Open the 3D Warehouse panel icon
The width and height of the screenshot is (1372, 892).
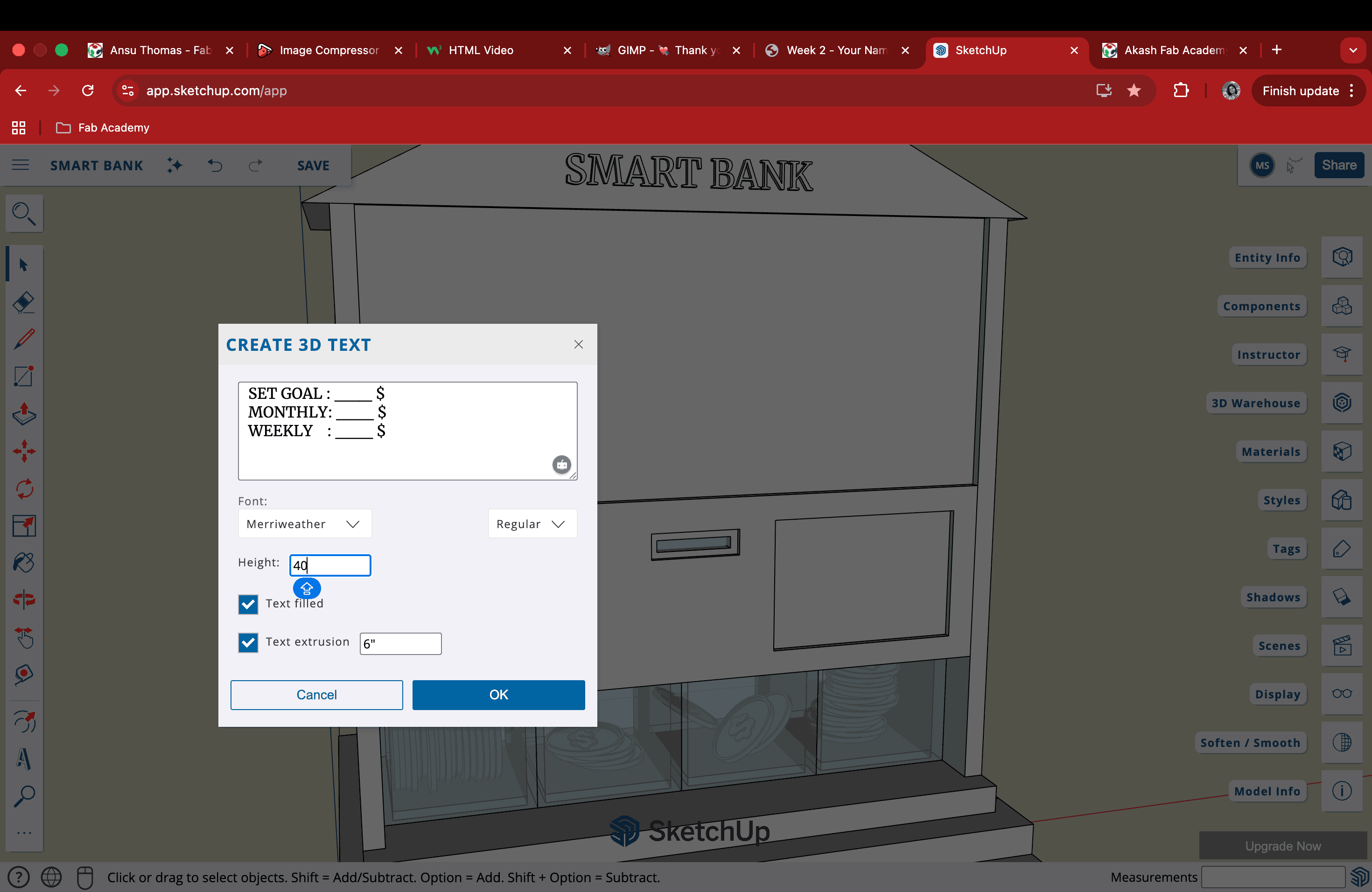[1342, 402]
